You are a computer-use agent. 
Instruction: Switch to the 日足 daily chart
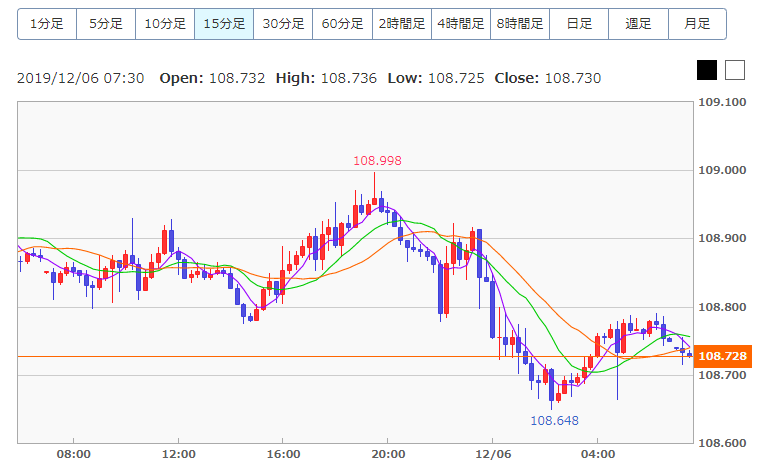point(579,24)
